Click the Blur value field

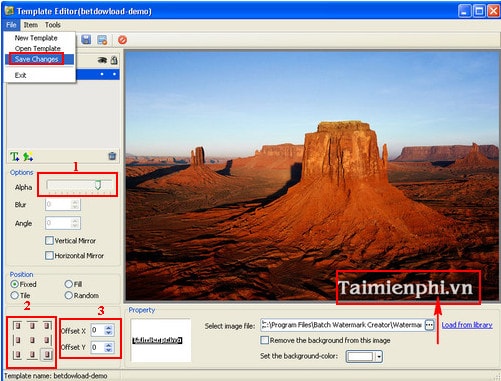[x=58, y=204]
